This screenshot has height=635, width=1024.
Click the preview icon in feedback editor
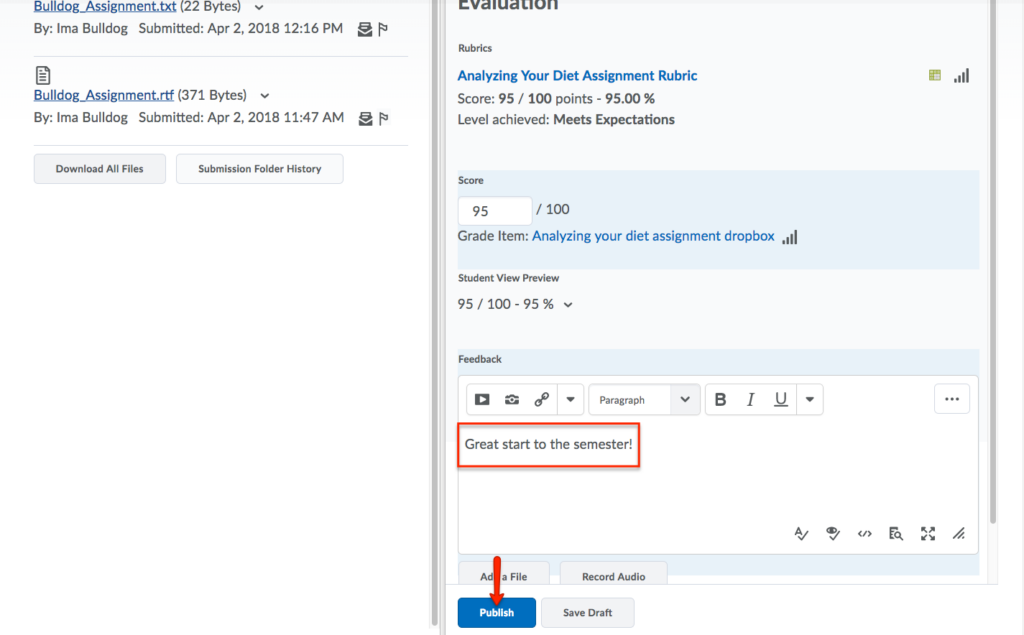coord(896,534)
